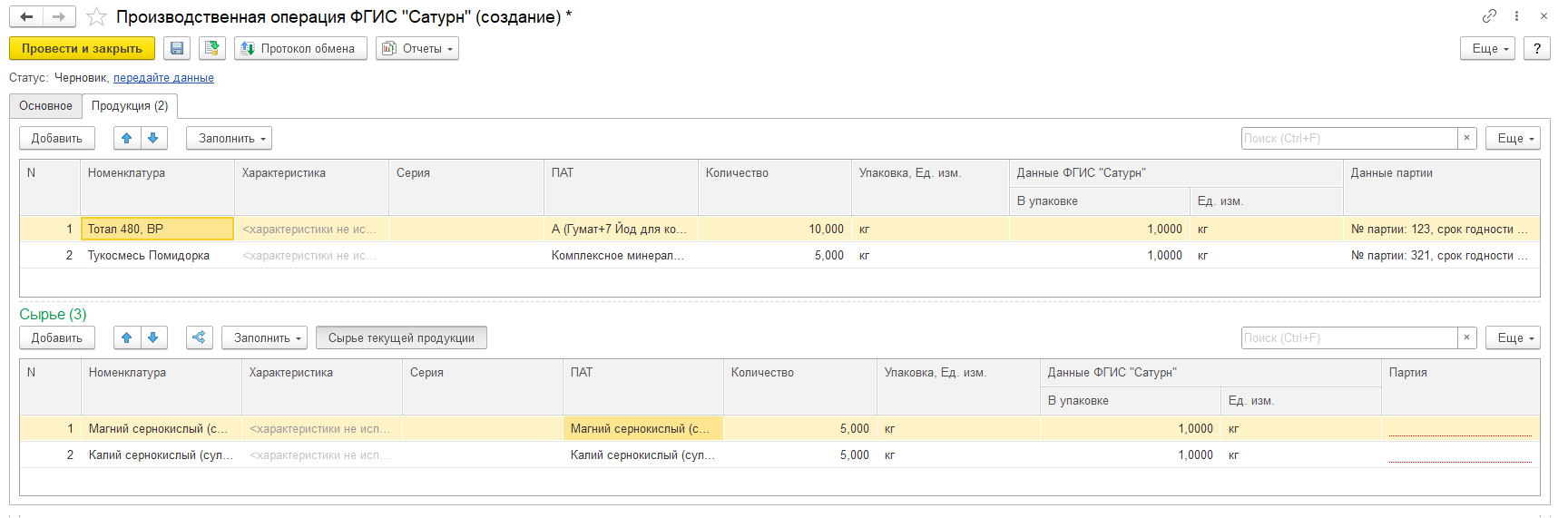Expand the Заполнить dropdown above the products table
This screenshot has height=518, width=1568.
coord(229,138)
